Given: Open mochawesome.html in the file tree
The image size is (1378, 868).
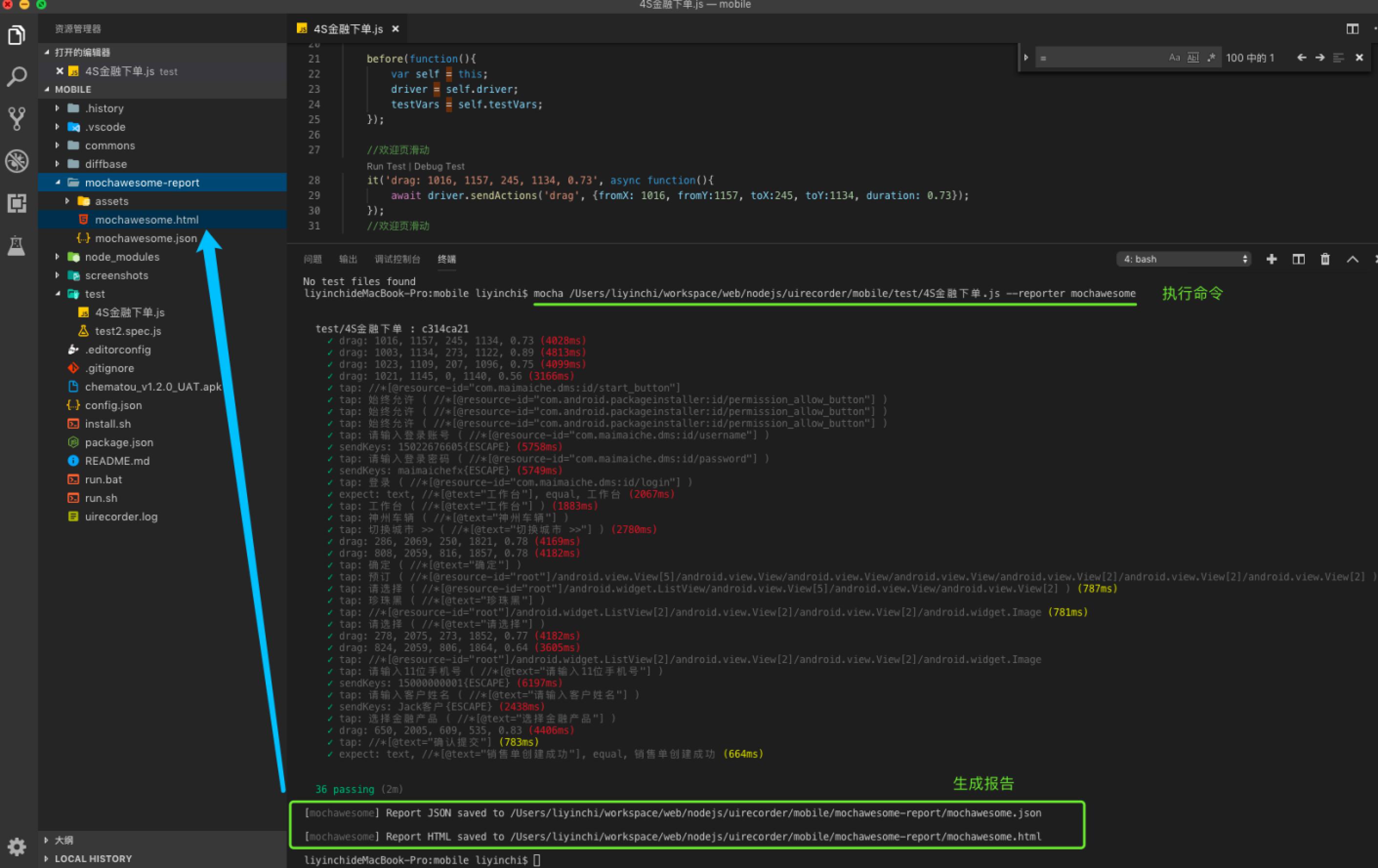Looking at the screenshot, I should pyautogui.click(x=163, y=220).
